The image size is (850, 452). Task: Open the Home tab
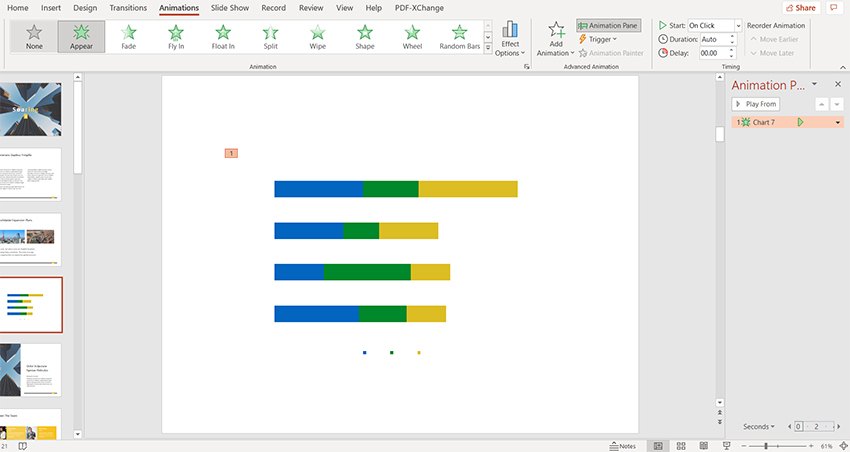tap(18, 8)
